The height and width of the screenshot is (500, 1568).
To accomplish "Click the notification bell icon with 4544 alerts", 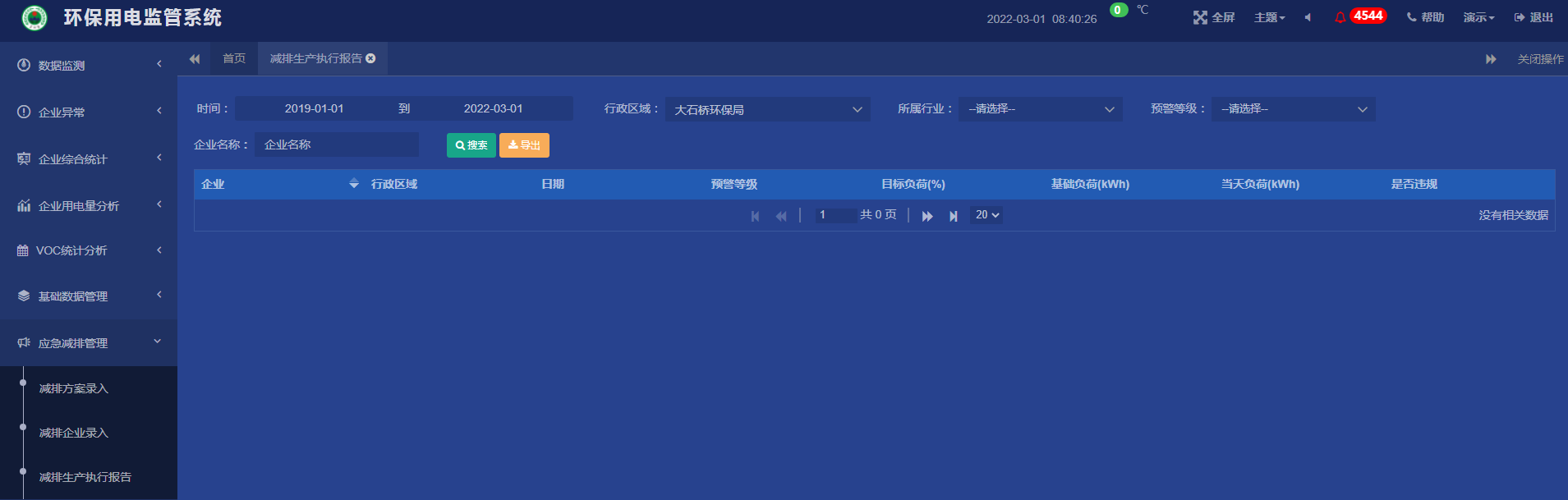I will click(1340, 17).
